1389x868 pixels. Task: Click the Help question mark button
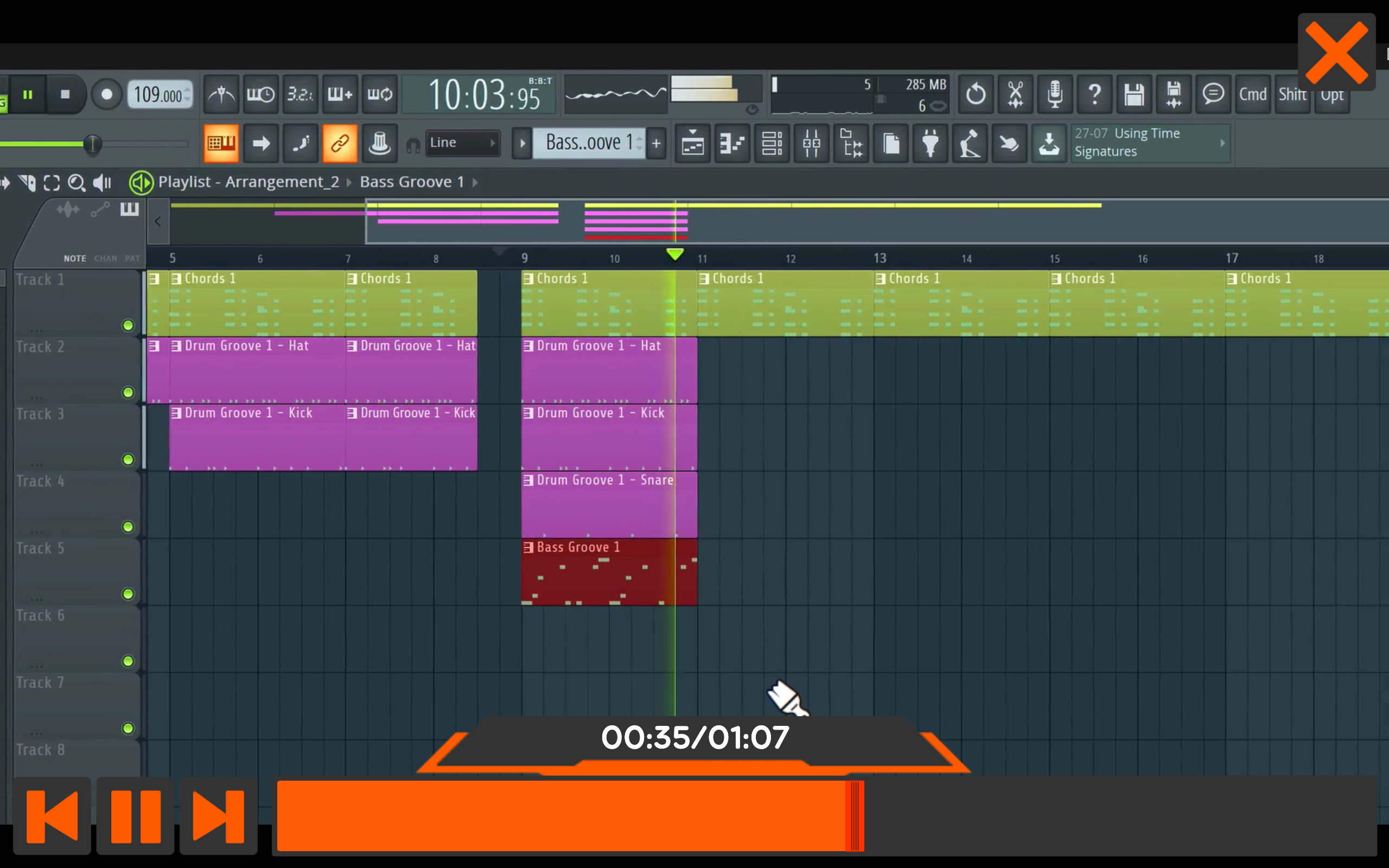(1094, 95)
